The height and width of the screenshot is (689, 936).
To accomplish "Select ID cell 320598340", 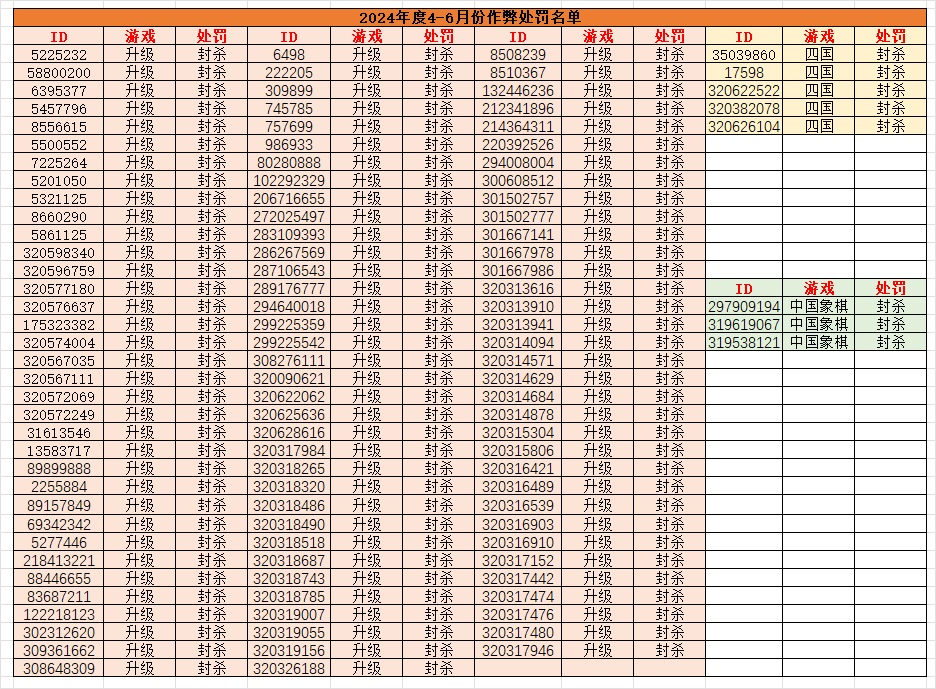I will (59, 253).
